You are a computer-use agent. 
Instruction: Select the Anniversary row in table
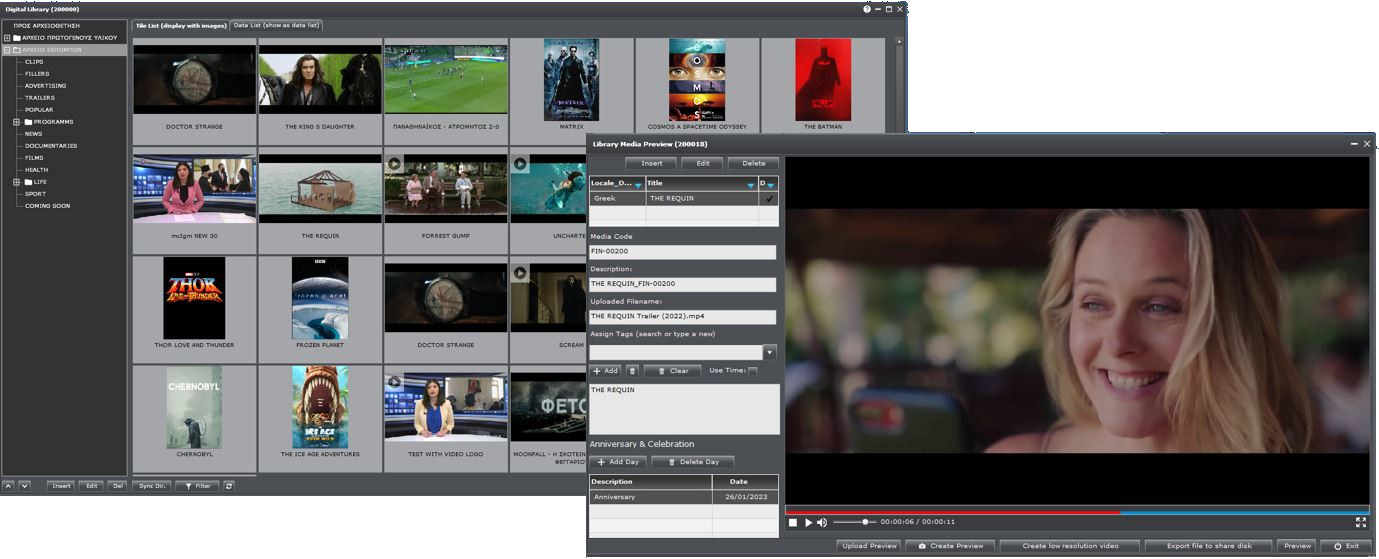[683, 497]
